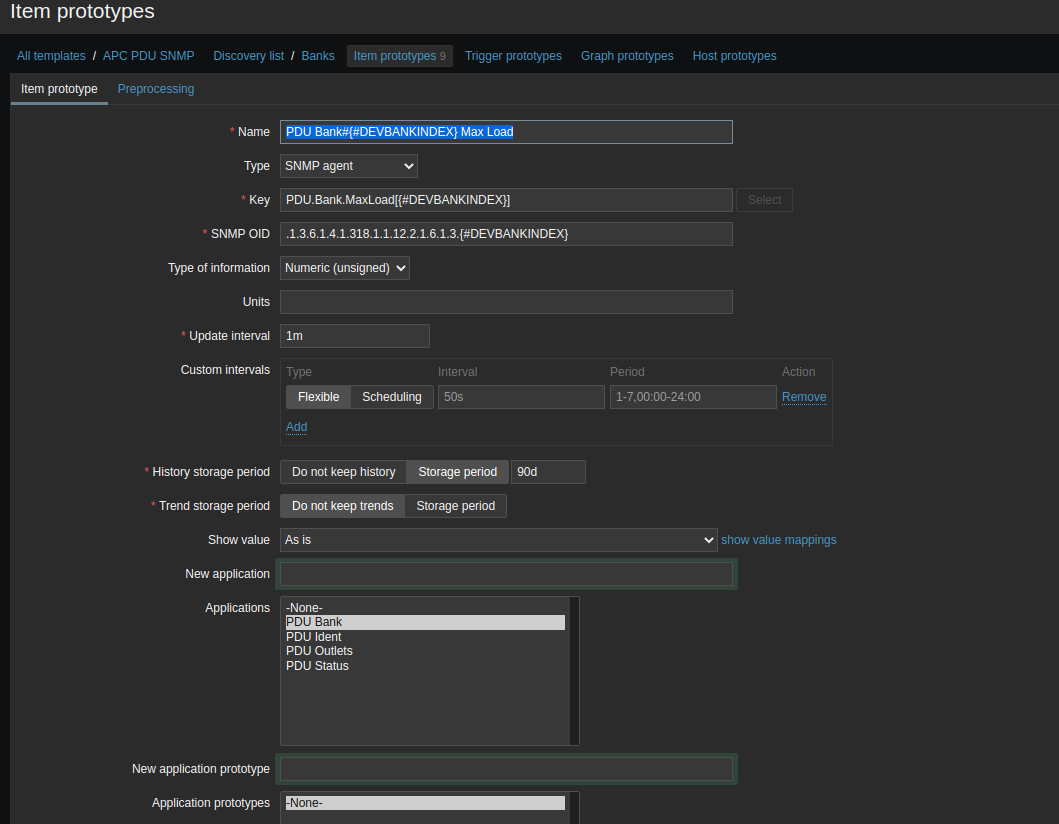Open the Trigger prototypes tab
Image resolution: width=1059 pixels, height=824 pixels.
(x=513, y=56)
